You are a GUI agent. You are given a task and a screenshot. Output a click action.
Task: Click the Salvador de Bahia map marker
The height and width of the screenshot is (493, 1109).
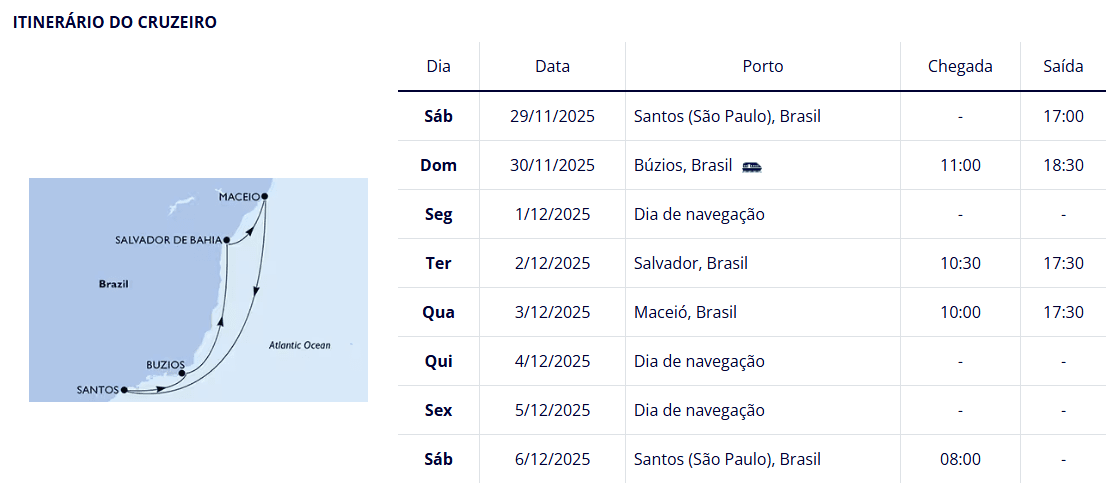pyautogui.click(x=226, y=240)
